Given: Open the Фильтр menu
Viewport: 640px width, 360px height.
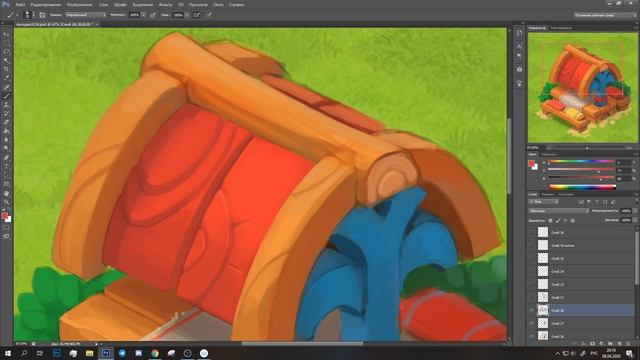Looking at the screenshot, I should click(165, 4).
